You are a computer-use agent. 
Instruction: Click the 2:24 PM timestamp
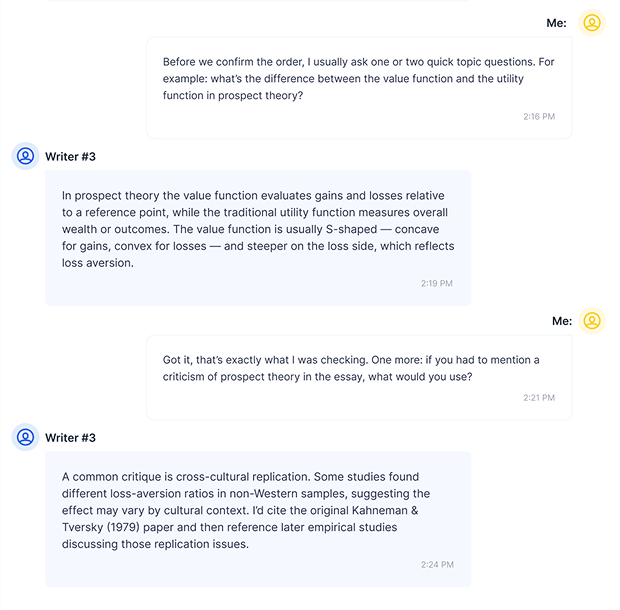pyautogui.click(x=436, y=565)
